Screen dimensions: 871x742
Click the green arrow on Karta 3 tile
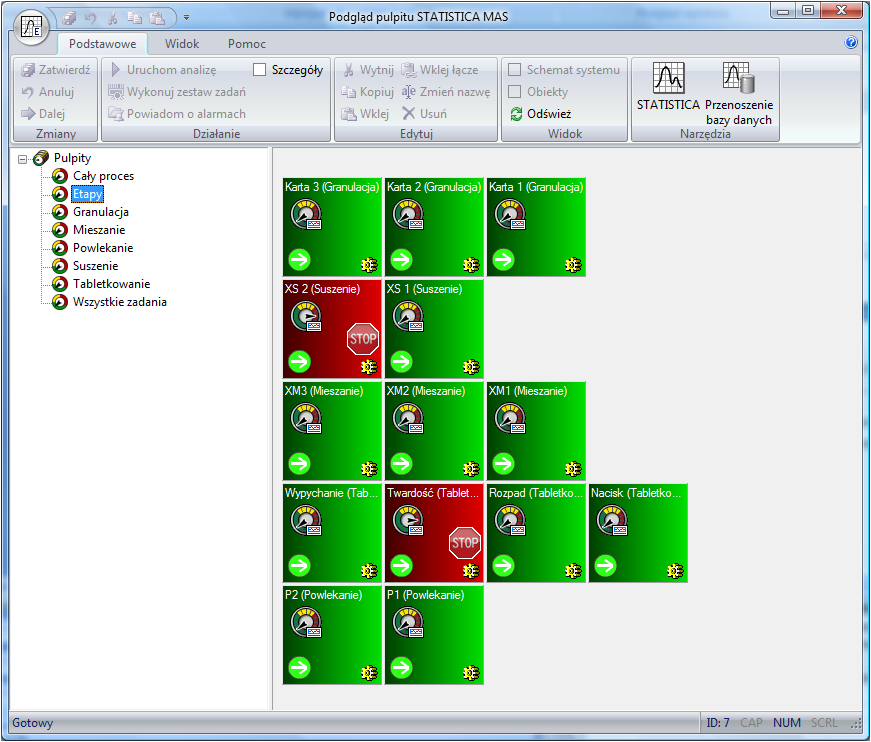click(299, 259)
